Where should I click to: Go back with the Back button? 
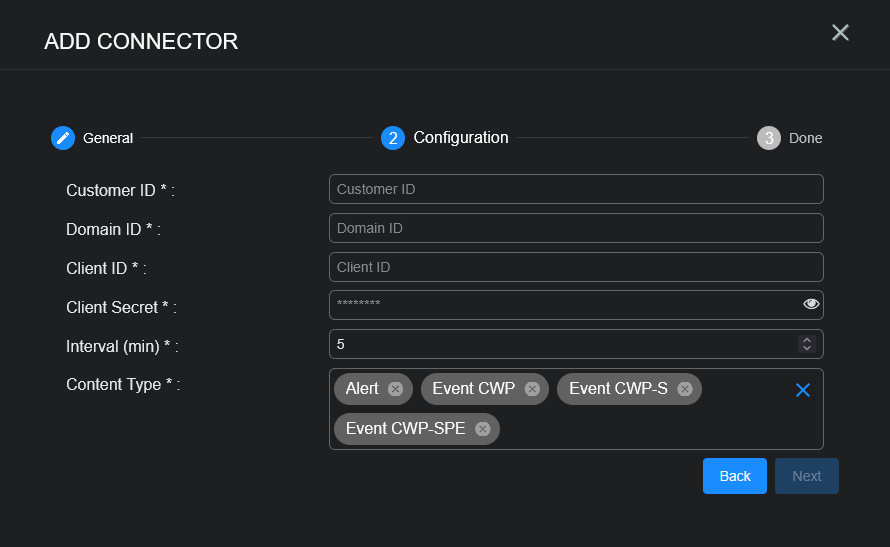[x=734, y=476]
